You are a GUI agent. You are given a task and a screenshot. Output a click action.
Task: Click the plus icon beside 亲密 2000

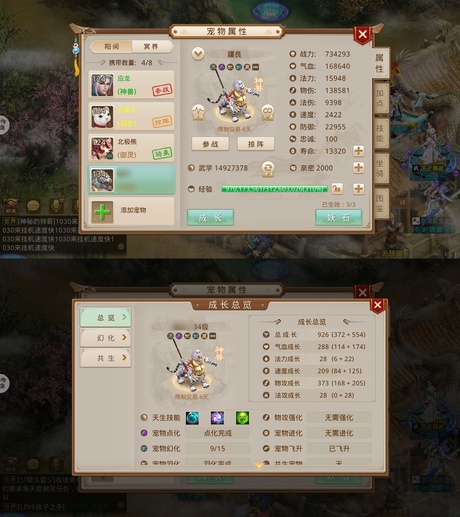(359, 168)
